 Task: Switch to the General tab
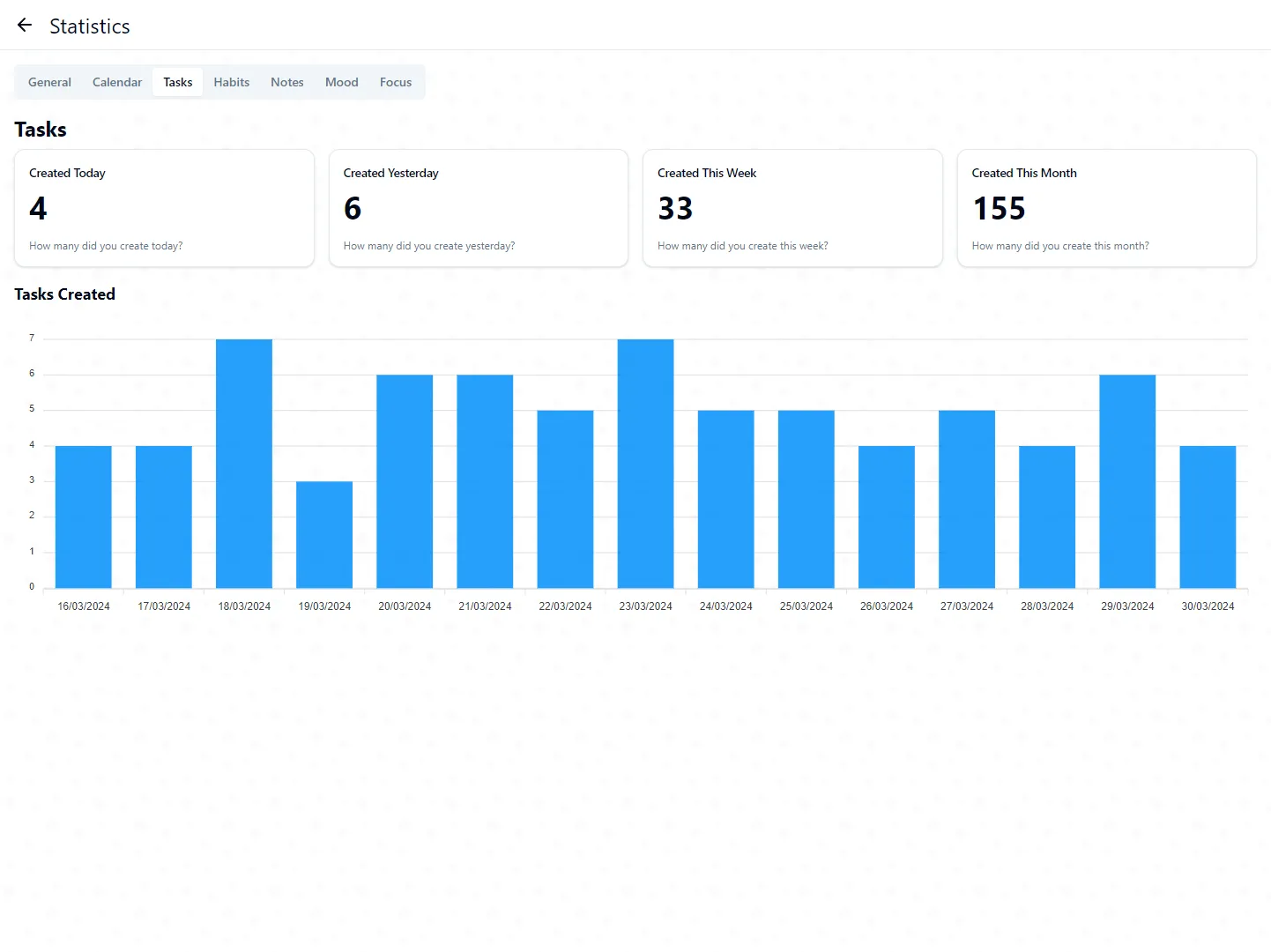click(49, 82)
